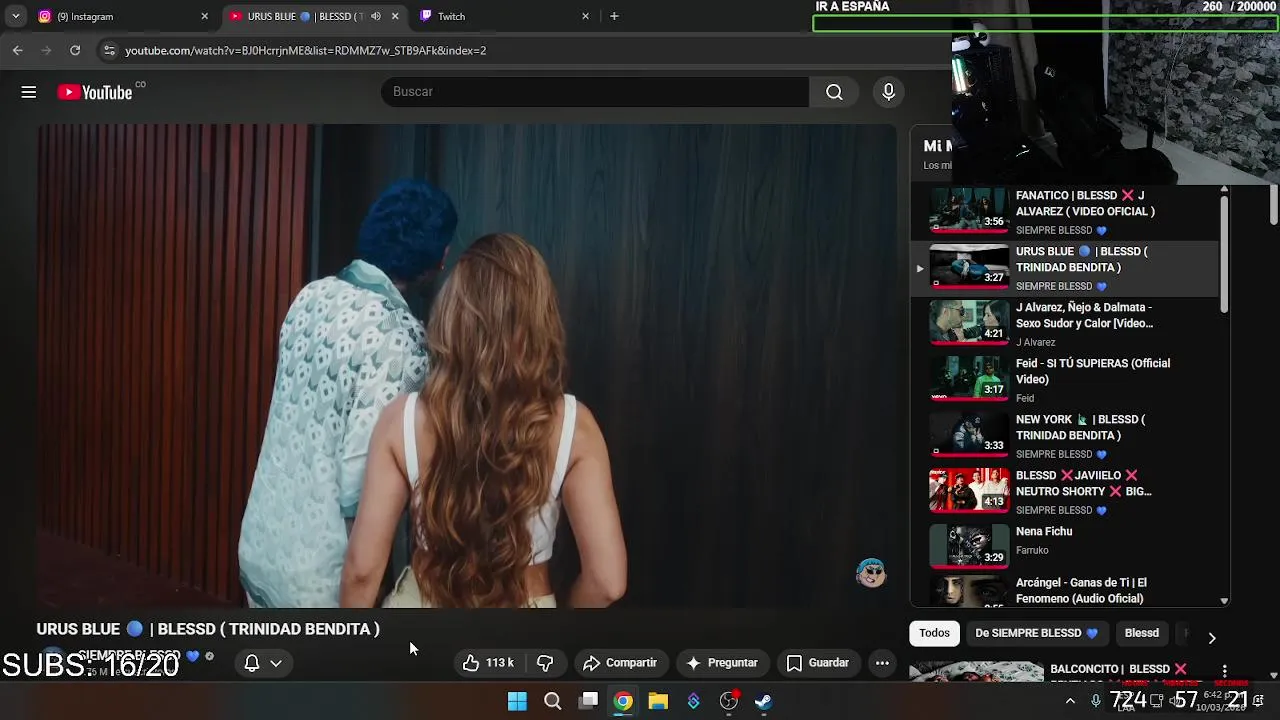
Task: Click the Preguntar button
Action: click(721, 663)
